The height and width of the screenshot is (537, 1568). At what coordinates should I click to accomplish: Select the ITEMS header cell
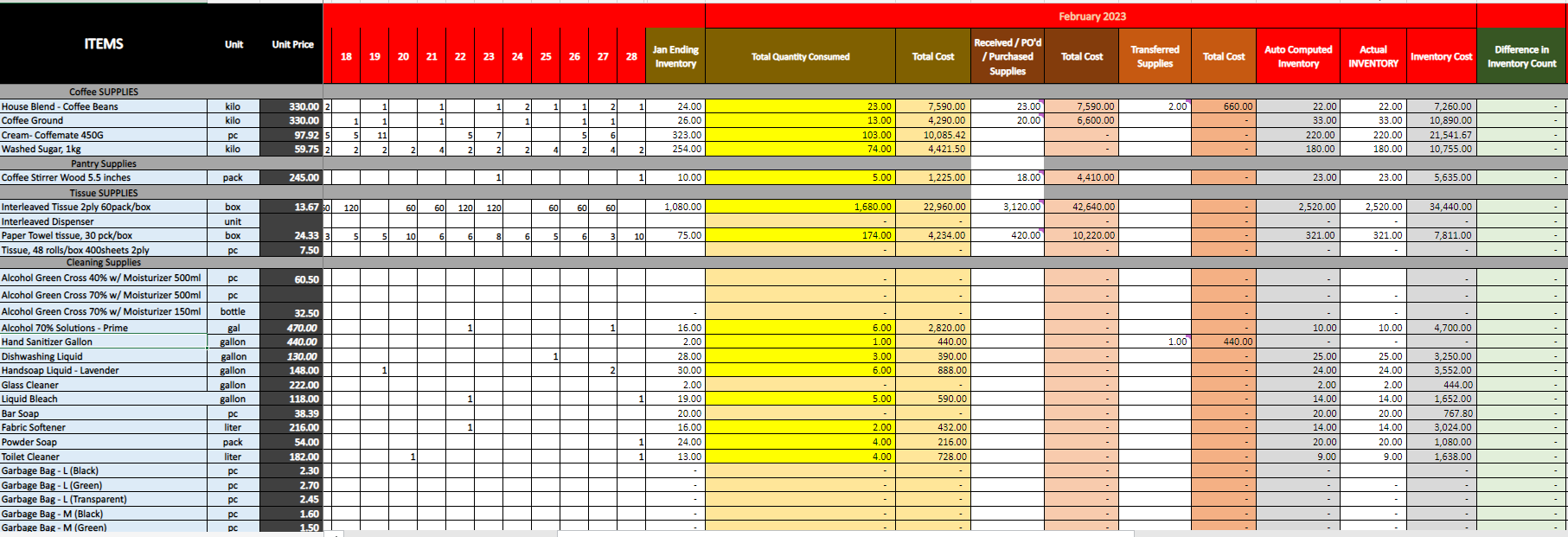104,44
